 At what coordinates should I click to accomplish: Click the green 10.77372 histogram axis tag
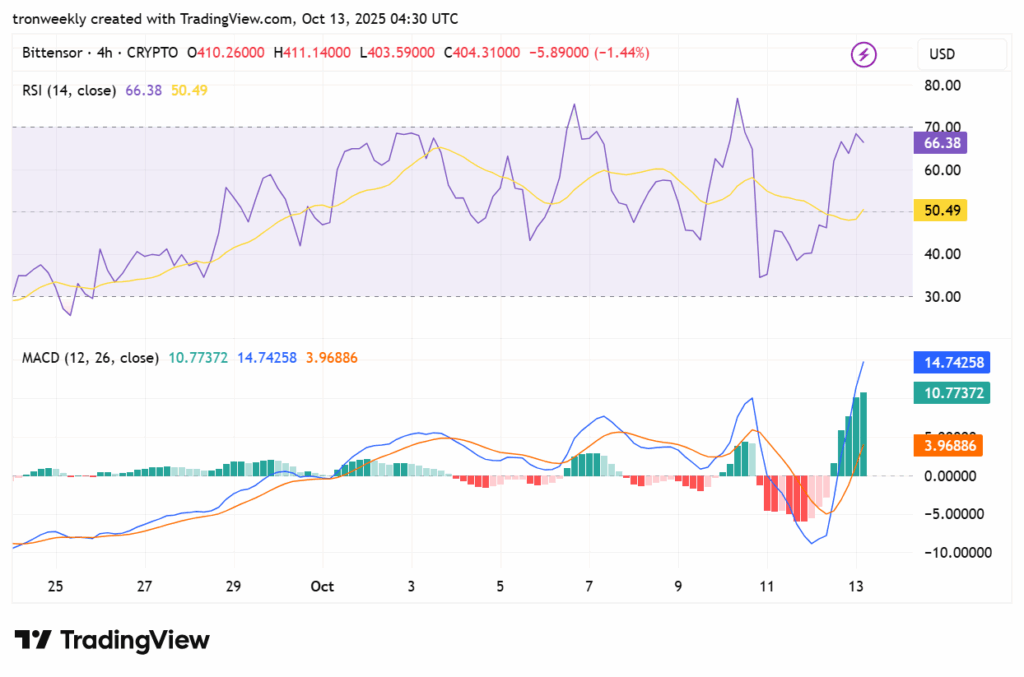coord(951,394)
